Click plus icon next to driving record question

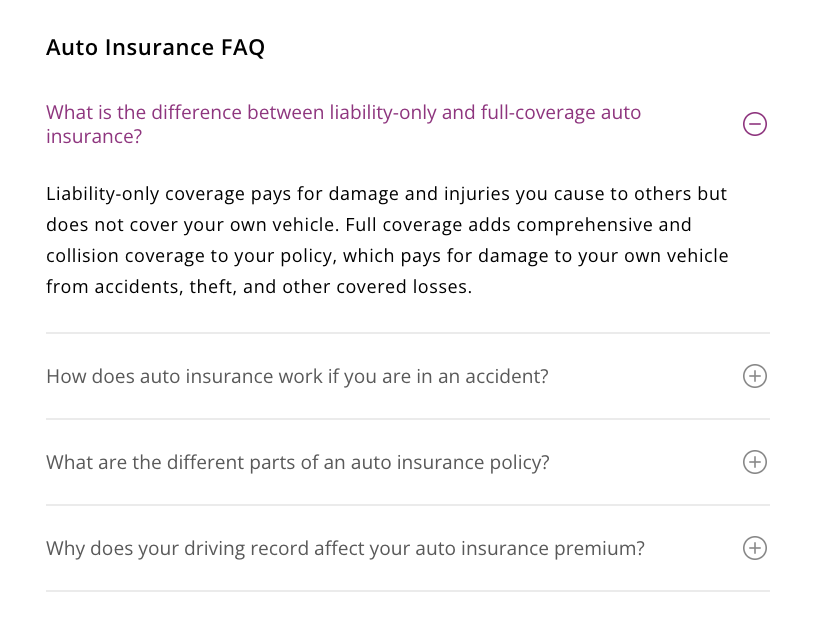pos(755,548)
